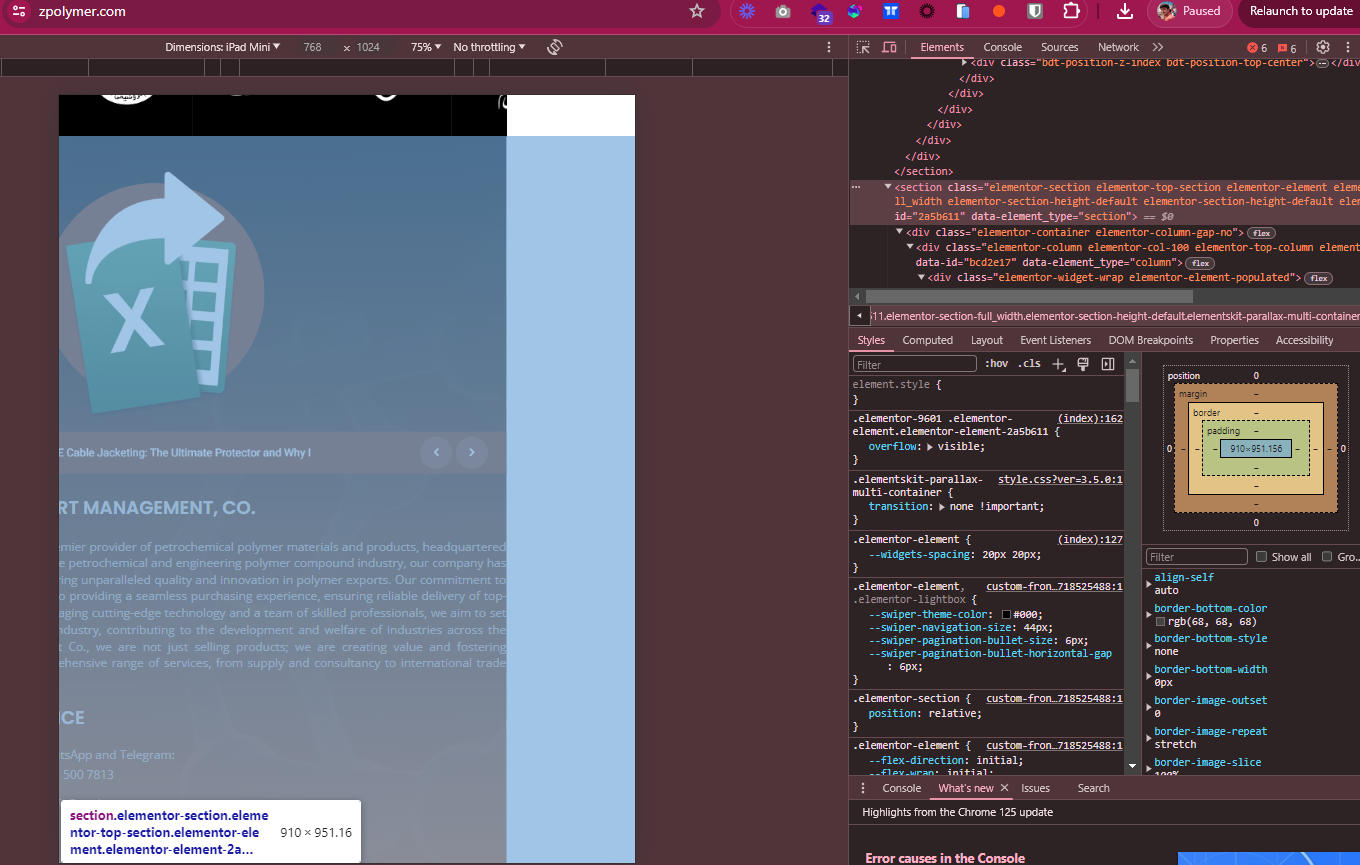This screenshot has height=865, width=1360.
Task: Open the Dimensions iPad Mini dropdown
Action: point(222,47)
